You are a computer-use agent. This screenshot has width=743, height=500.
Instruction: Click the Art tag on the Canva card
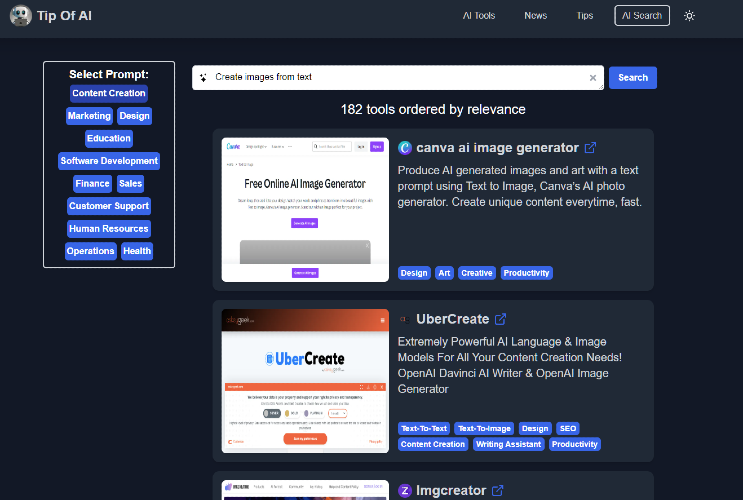444,273
